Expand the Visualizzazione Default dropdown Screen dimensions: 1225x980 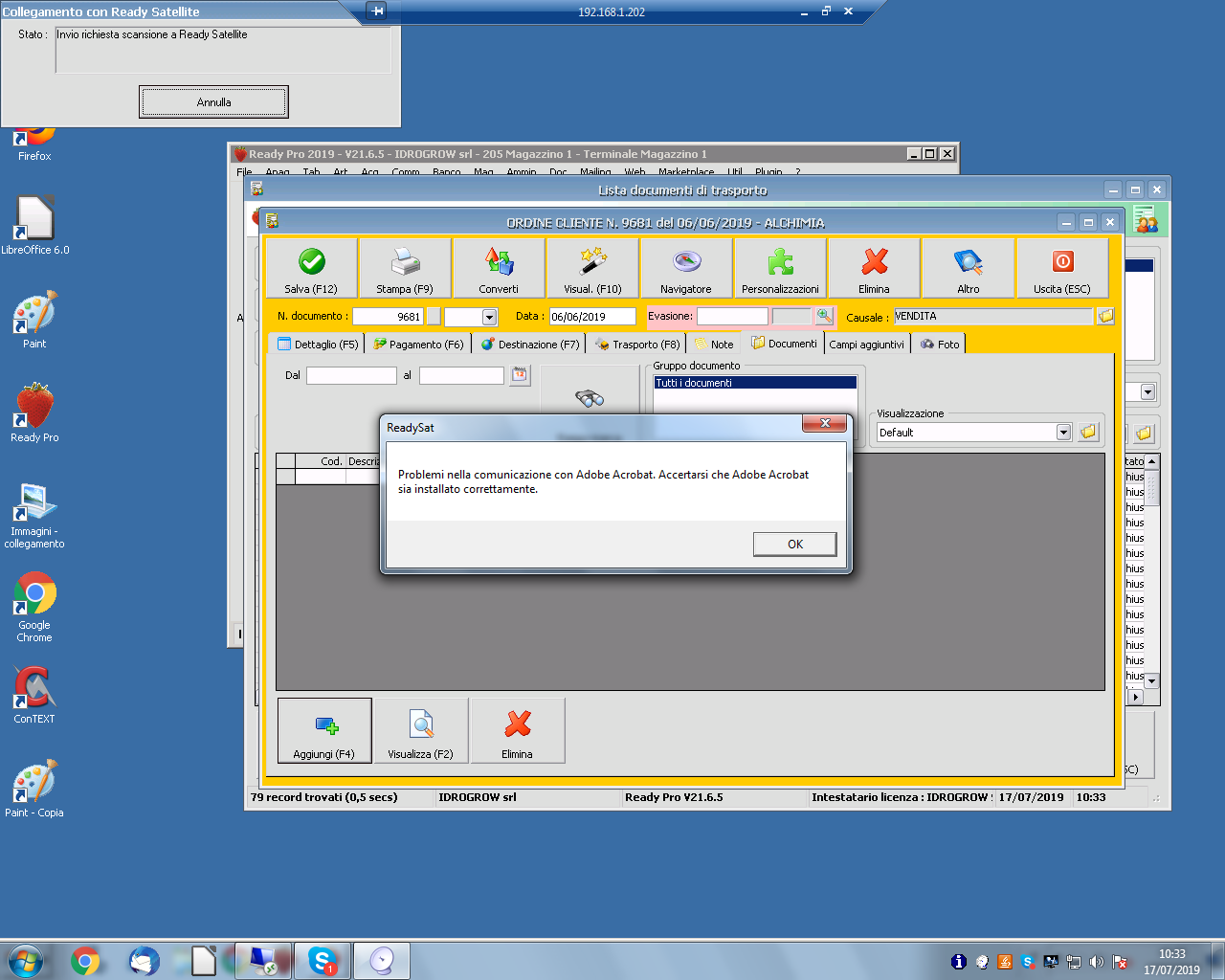[1063, 433]
